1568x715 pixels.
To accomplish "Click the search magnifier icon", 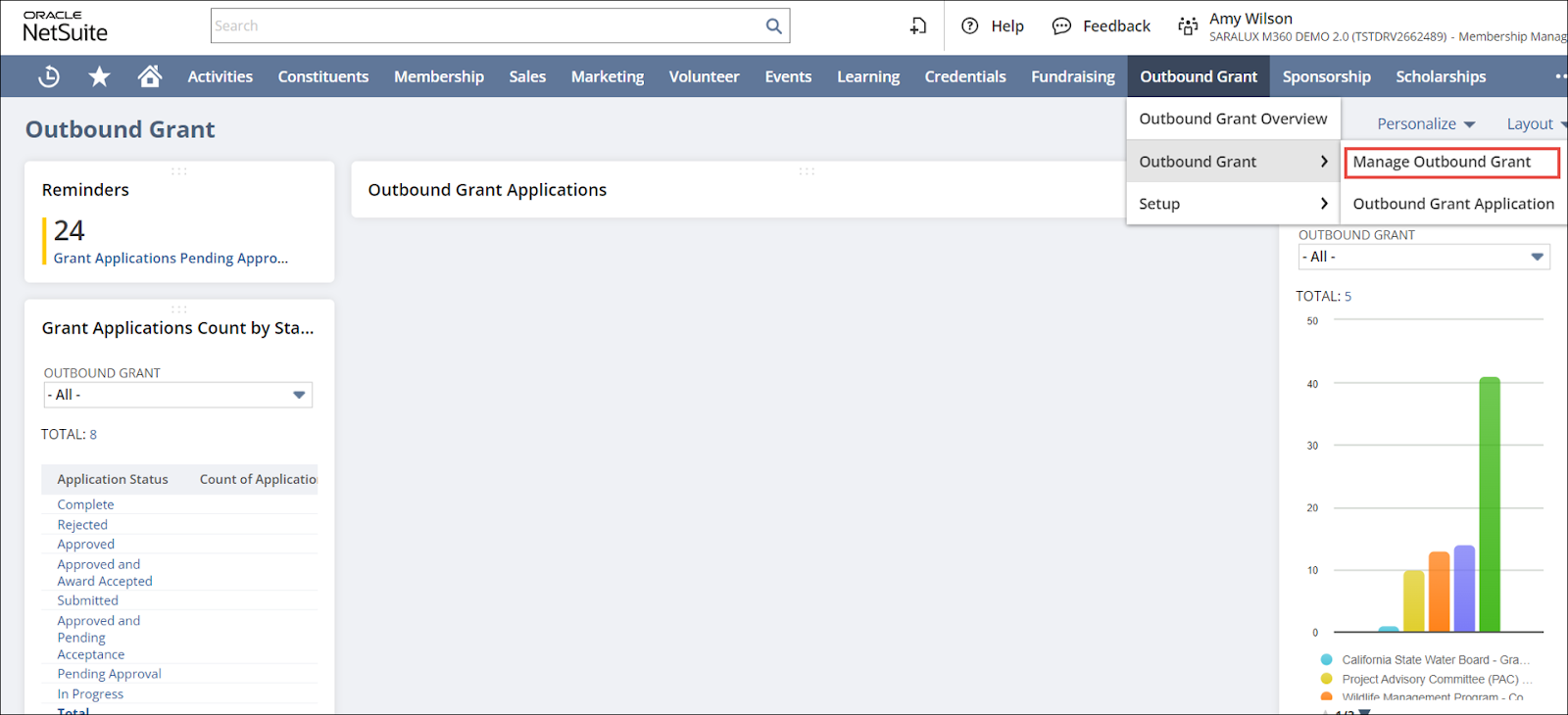I will click(773, 26).
